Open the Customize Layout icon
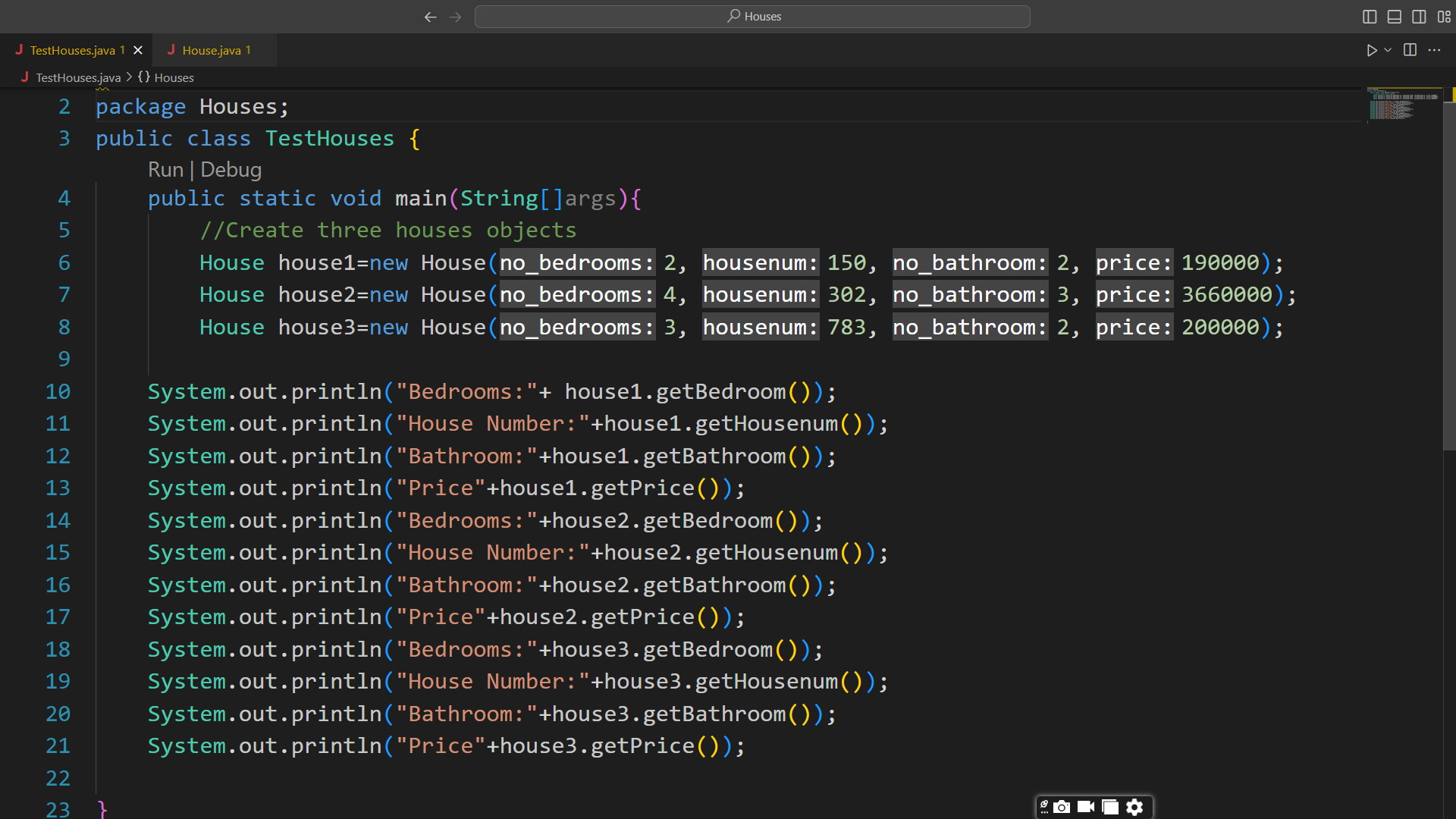1456x819 pixels. (1444, 17)
